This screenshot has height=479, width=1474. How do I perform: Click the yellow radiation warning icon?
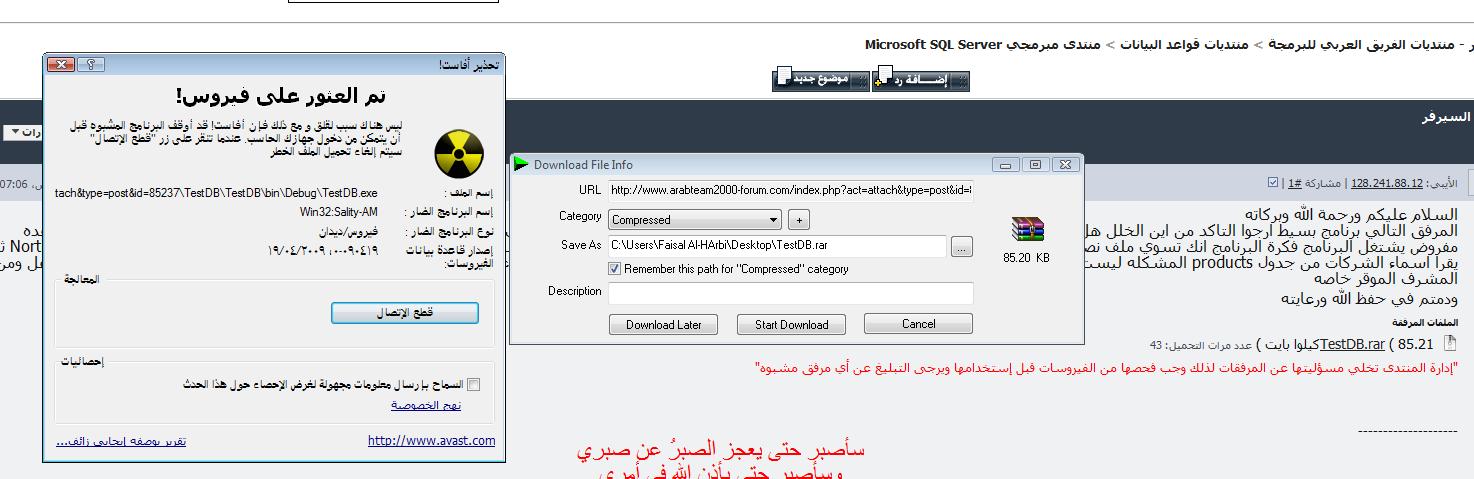coord(459,156)
